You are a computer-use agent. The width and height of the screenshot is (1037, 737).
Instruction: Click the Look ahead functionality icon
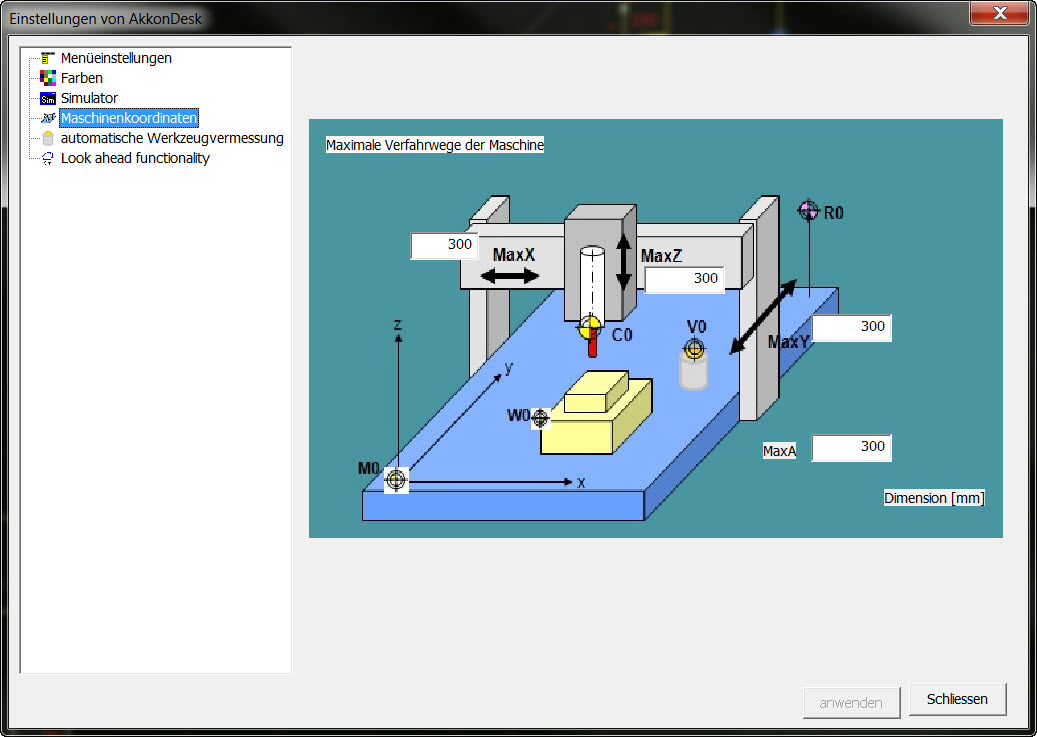[x=47, y=158]
